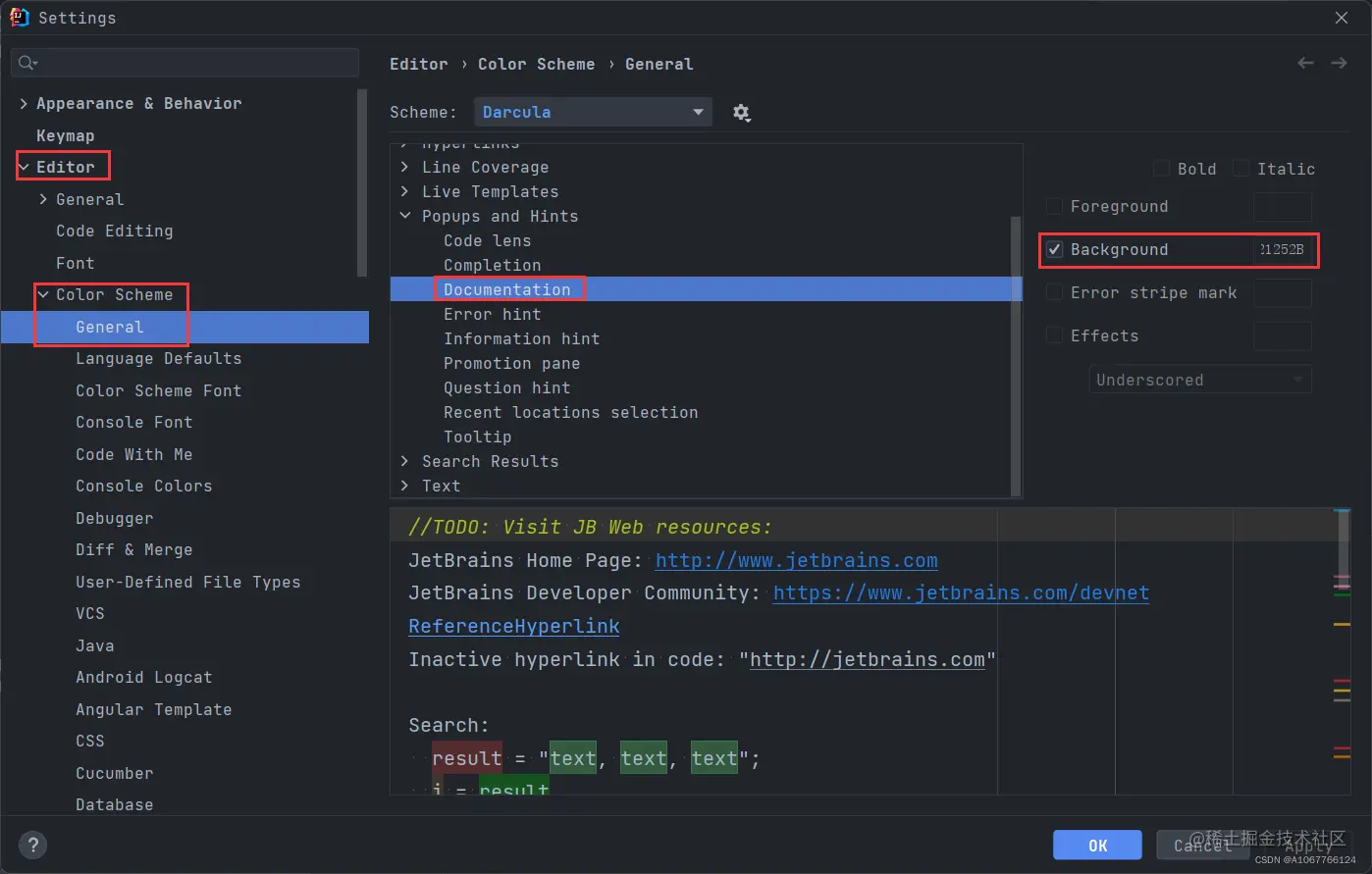Open Code Editing settings
The height and width of the screenshot is (874, 1372).
coord(115,231)
